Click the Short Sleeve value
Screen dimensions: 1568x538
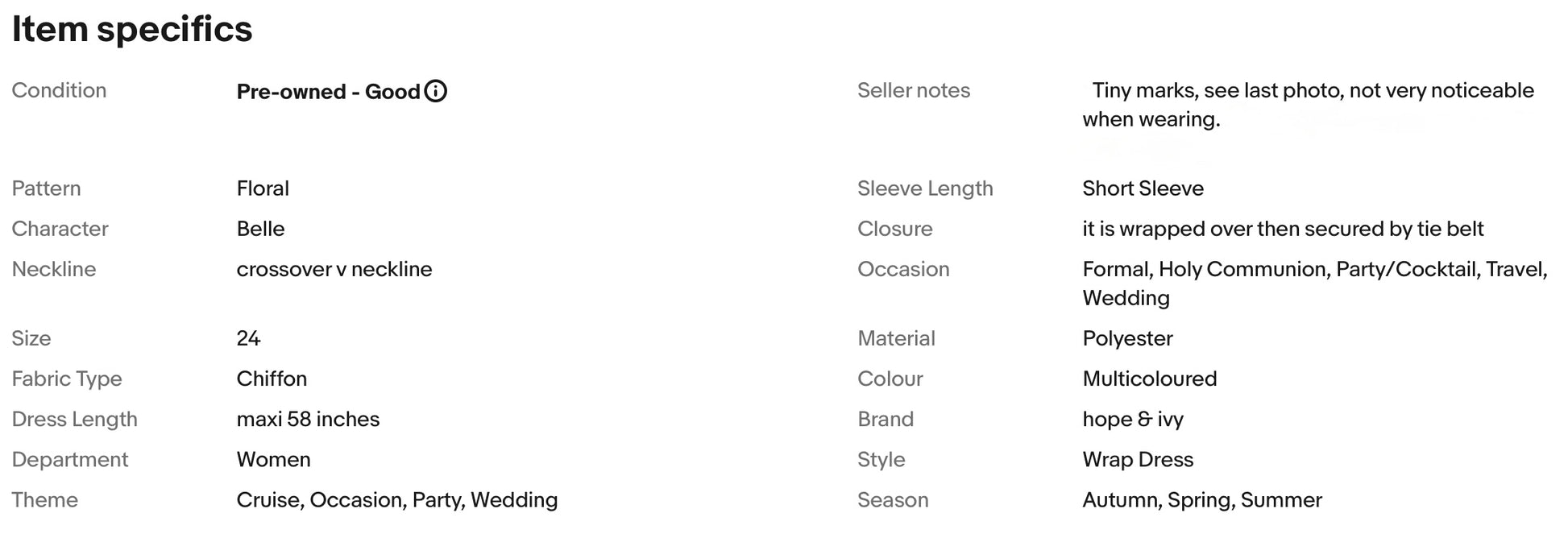pos(1143,188)
